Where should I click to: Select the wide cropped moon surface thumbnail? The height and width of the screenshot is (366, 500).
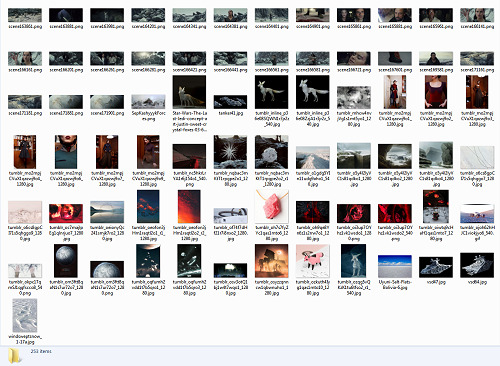click(107, 269)
